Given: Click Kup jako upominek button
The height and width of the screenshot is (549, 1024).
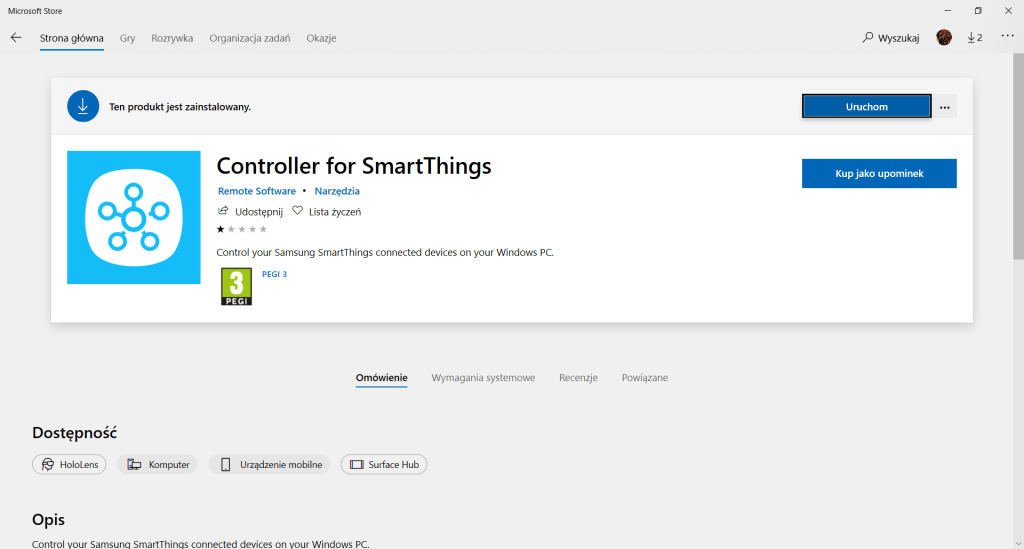Looking at the screenshot, I should click(x=879, y=173).
